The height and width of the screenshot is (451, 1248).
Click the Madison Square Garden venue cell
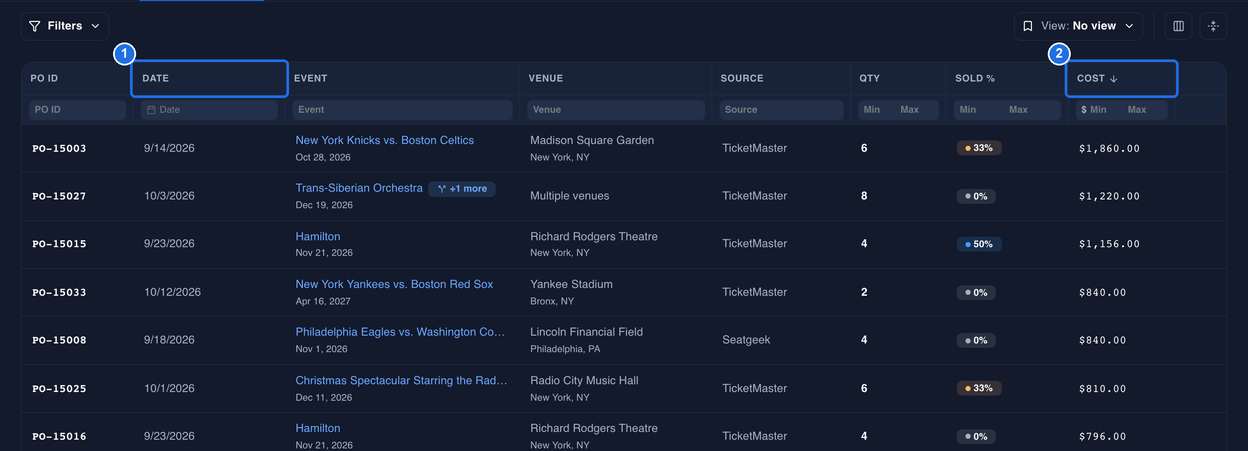[592, 140]
